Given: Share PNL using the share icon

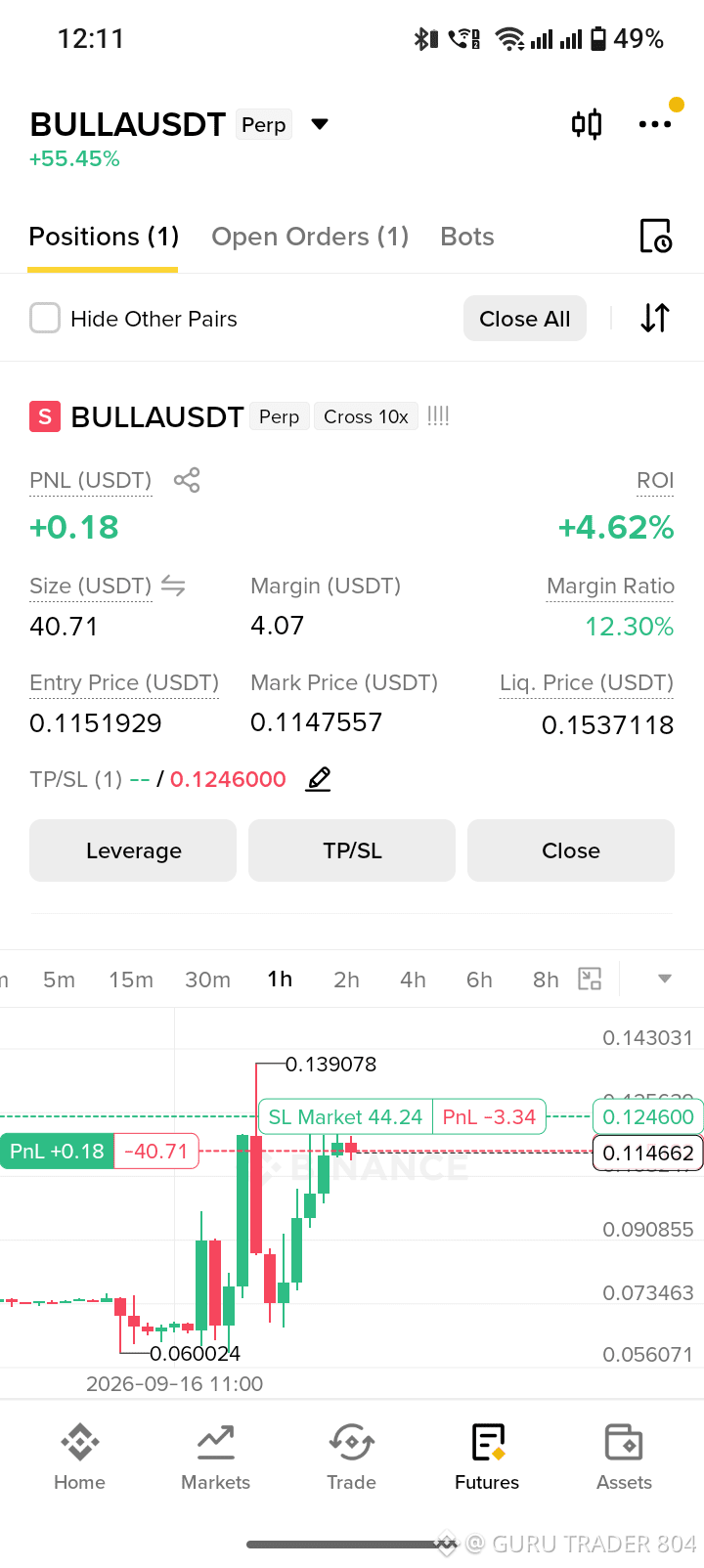Looking at the screenshot, I should click(187, 480).
